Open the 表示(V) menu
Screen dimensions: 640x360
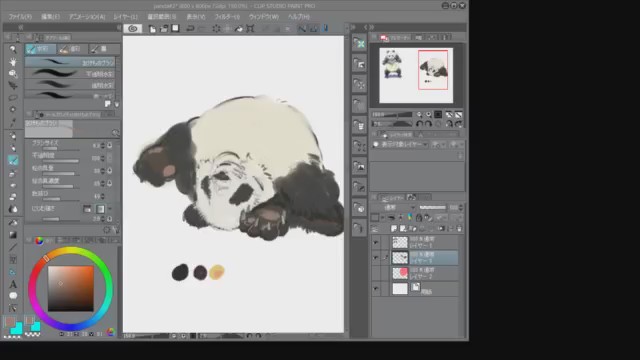point(196,17)
